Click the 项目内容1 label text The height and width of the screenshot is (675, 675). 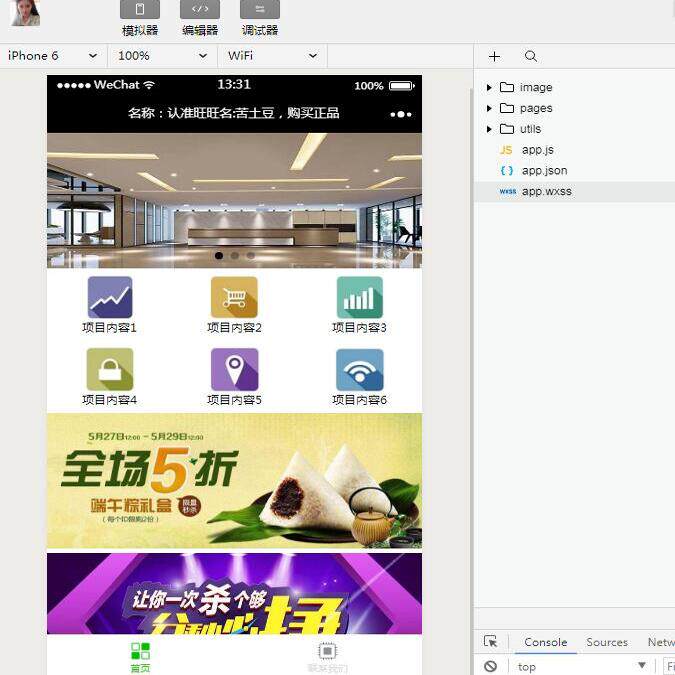(109, 328)
